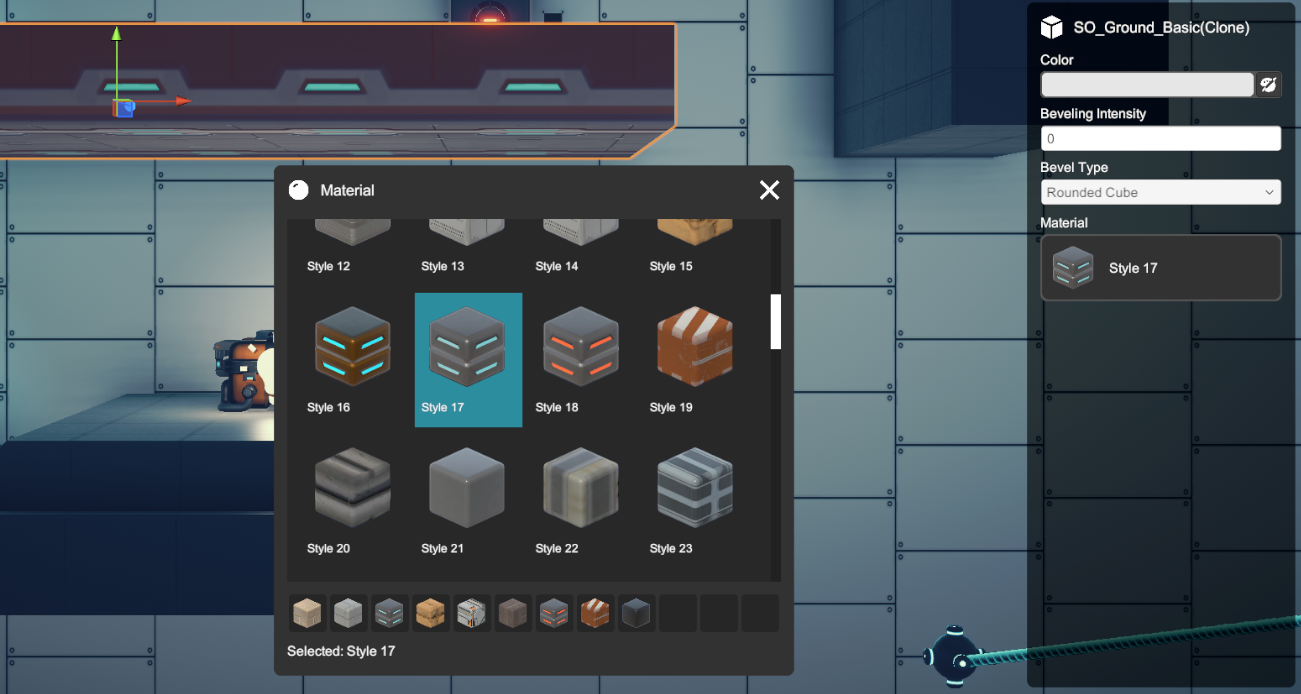Focus the Beveling Intensity input field

[x=1160, y=138]
